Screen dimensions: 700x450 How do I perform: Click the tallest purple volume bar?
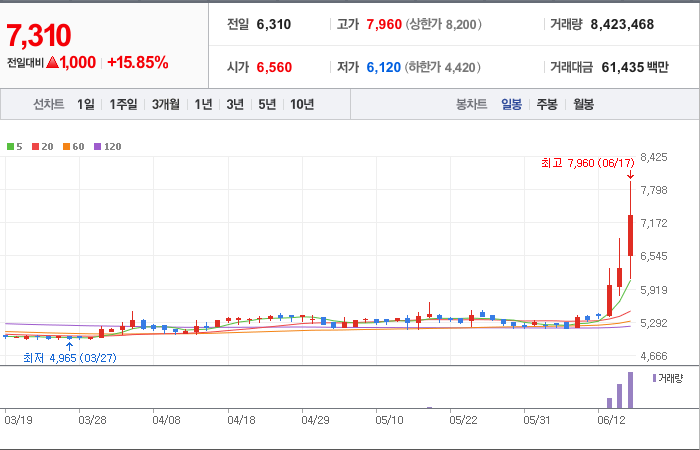630,390
